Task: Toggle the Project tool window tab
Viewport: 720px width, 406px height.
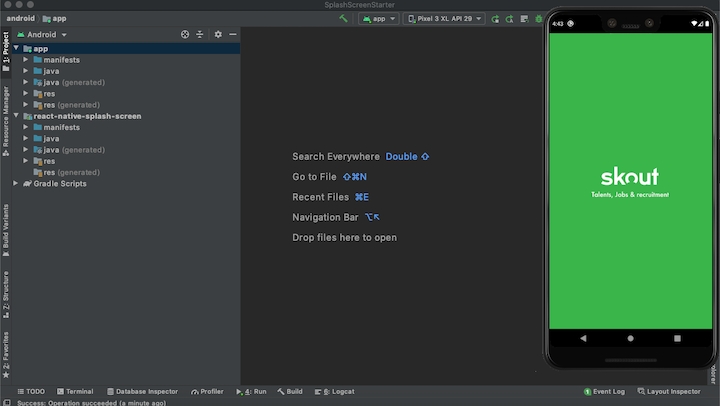Action: (6, 45)
